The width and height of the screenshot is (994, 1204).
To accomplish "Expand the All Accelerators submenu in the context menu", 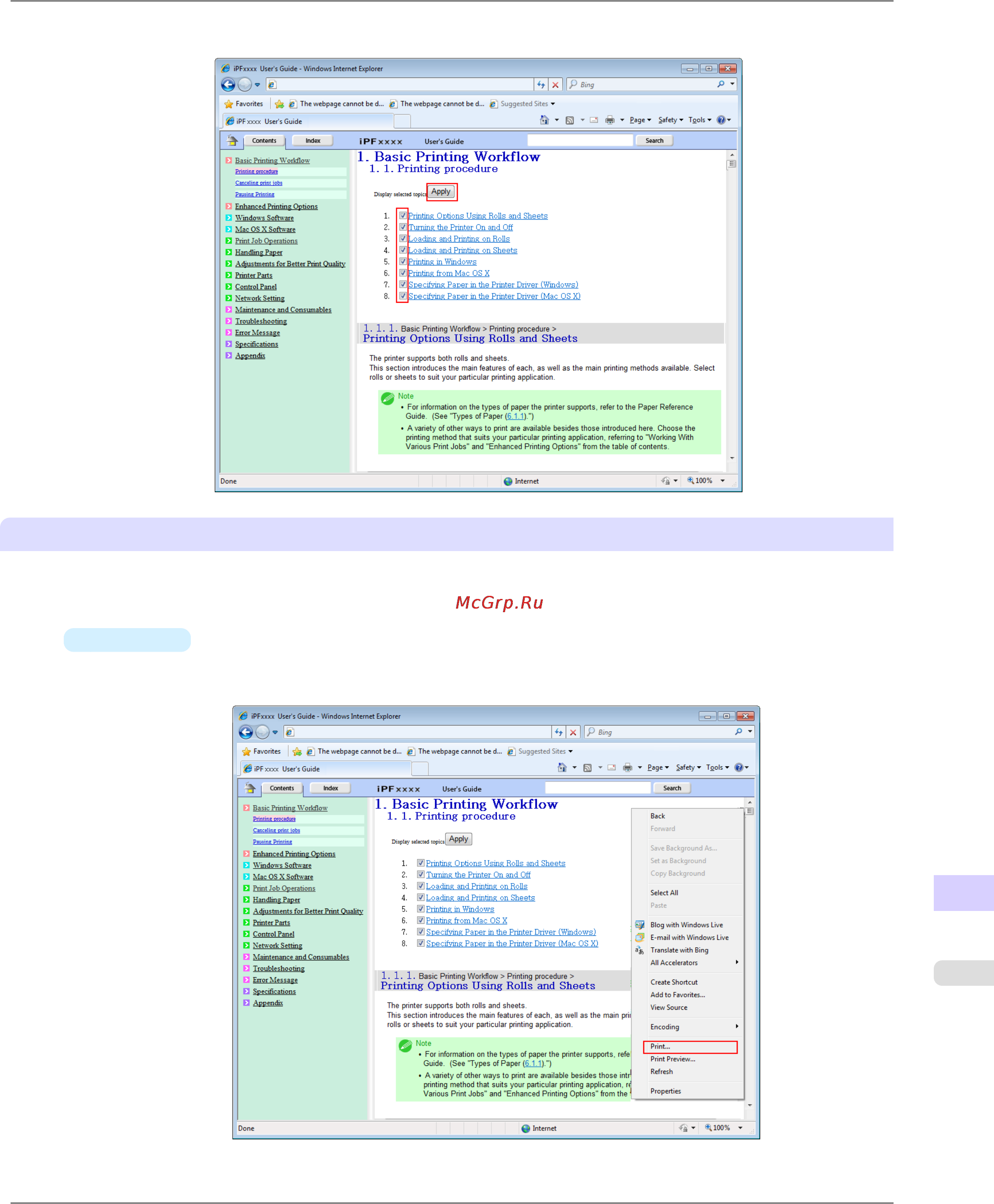I will coord(687,963).
